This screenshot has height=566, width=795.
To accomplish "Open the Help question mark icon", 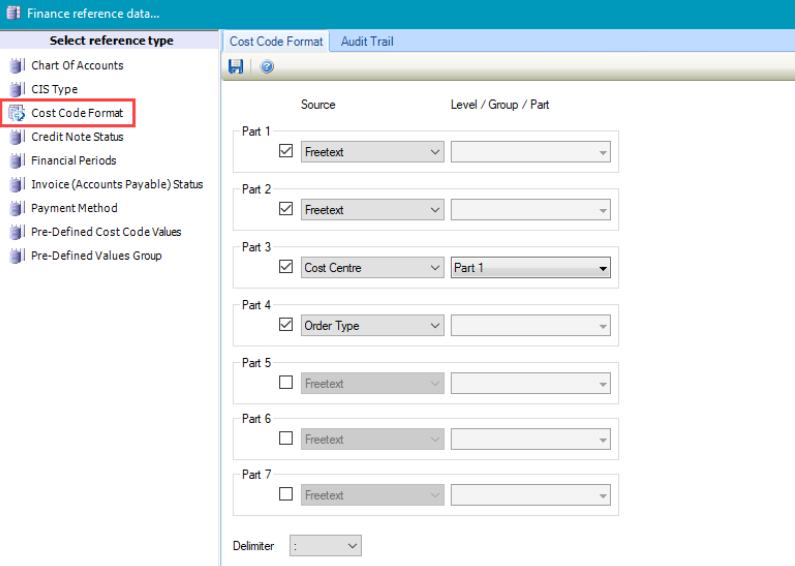I will pos(267,67).
